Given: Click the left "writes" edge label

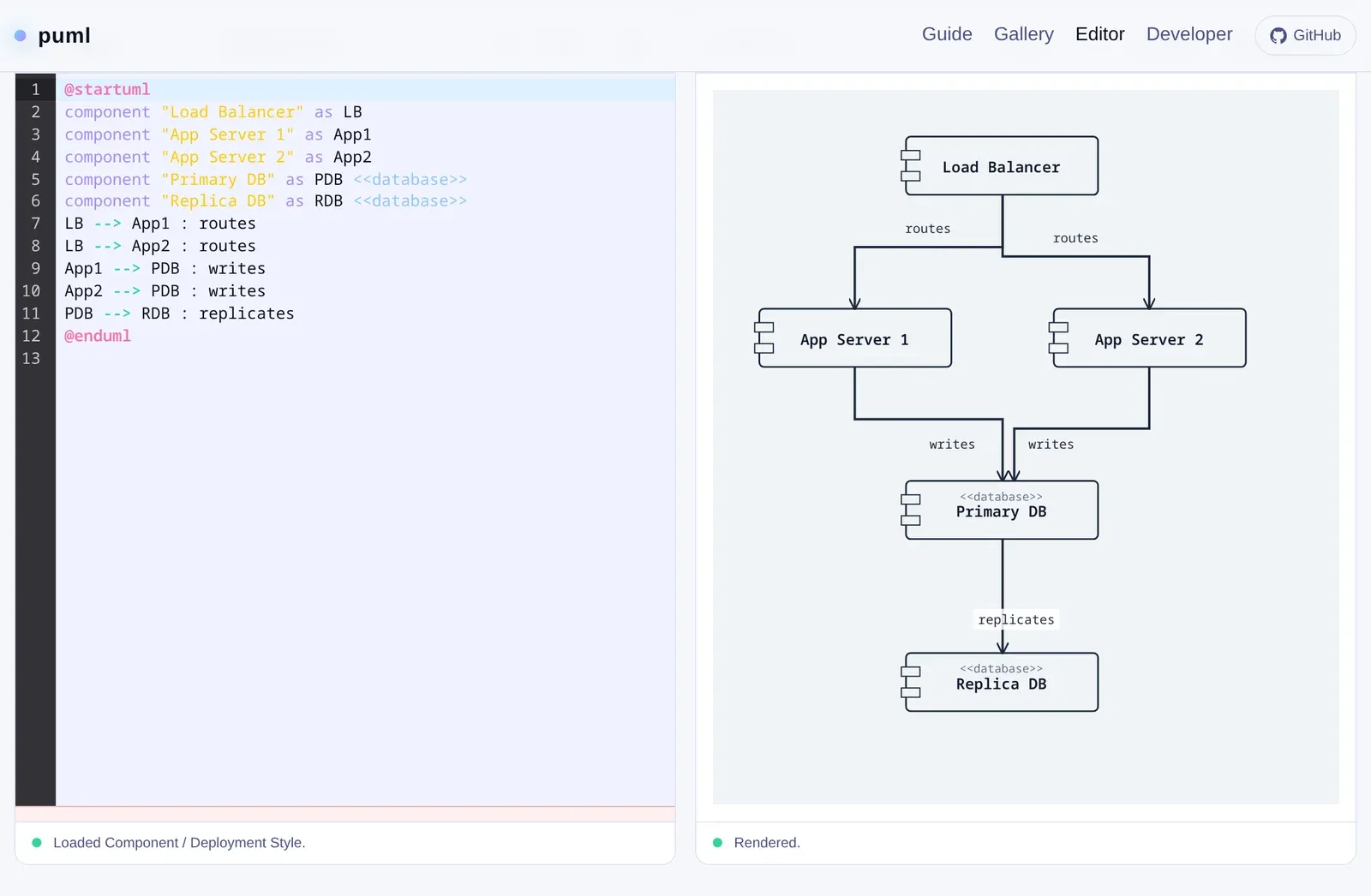Looking at the screenshot, I should pyautogui.click(x=952, y=445).
